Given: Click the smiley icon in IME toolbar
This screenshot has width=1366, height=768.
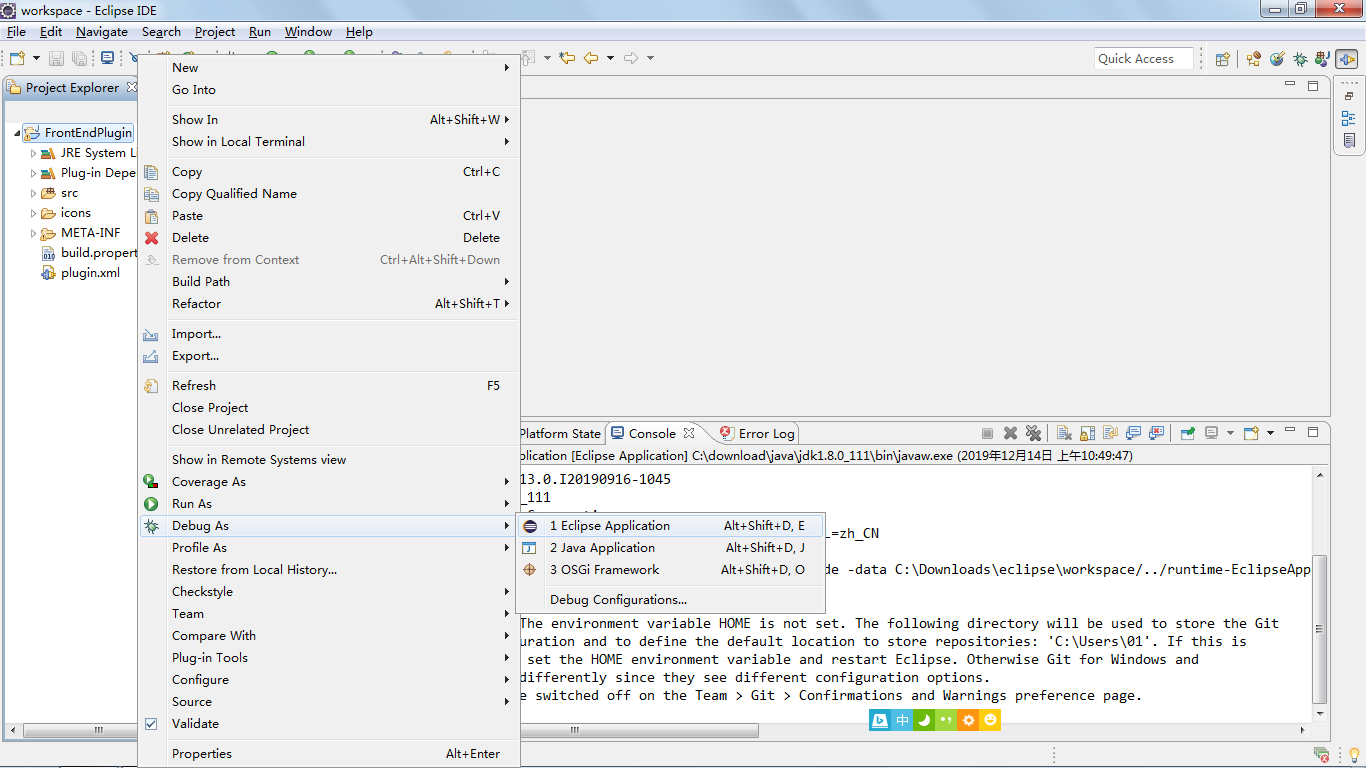Looking at the screenshot, I should 990,720.
